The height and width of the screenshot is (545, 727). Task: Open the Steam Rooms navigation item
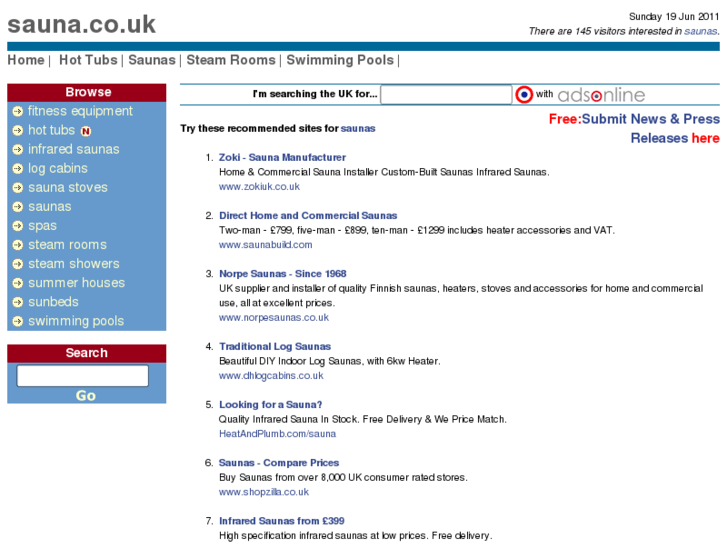231,60
